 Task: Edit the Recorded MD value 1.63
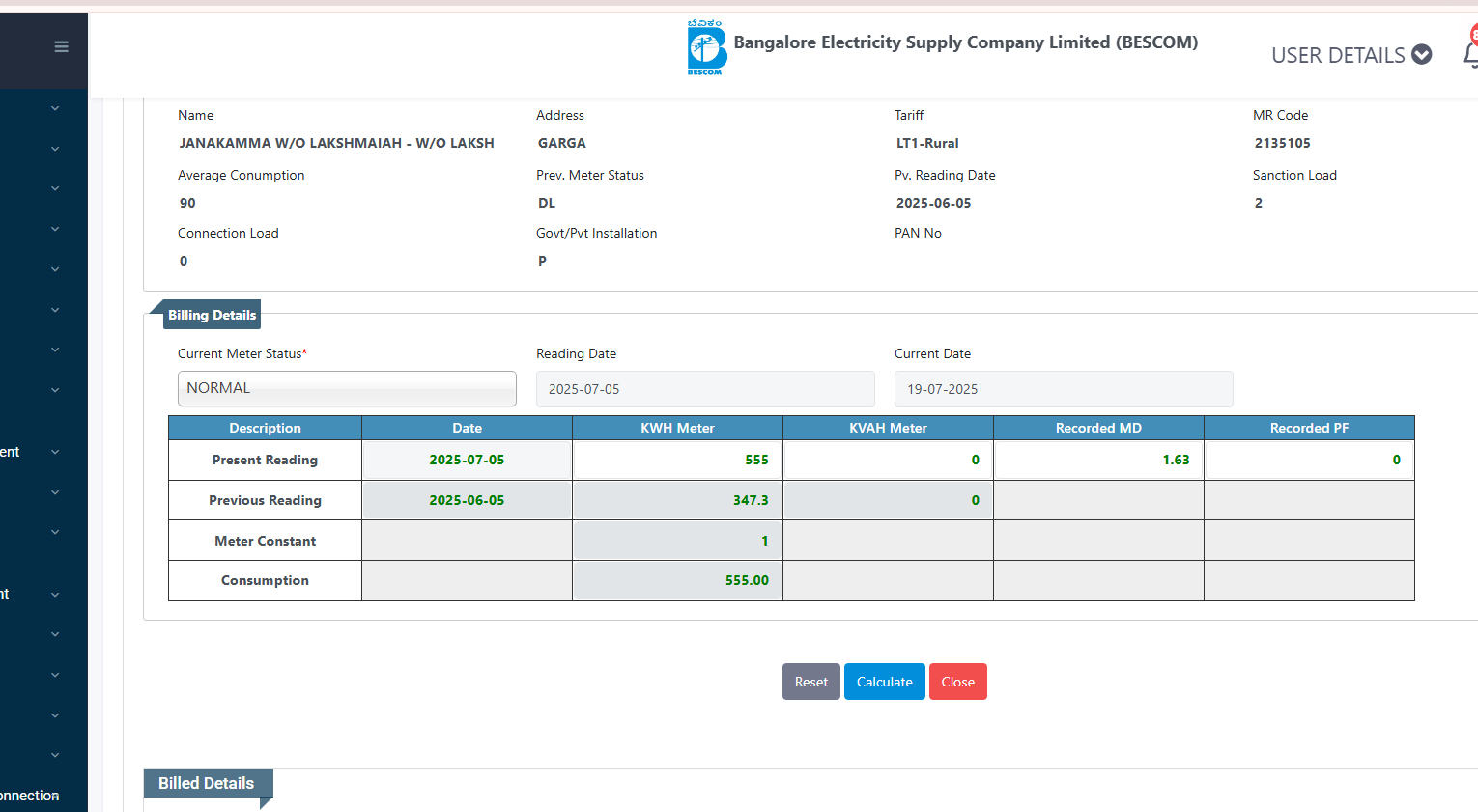(x=1099, y=460)
